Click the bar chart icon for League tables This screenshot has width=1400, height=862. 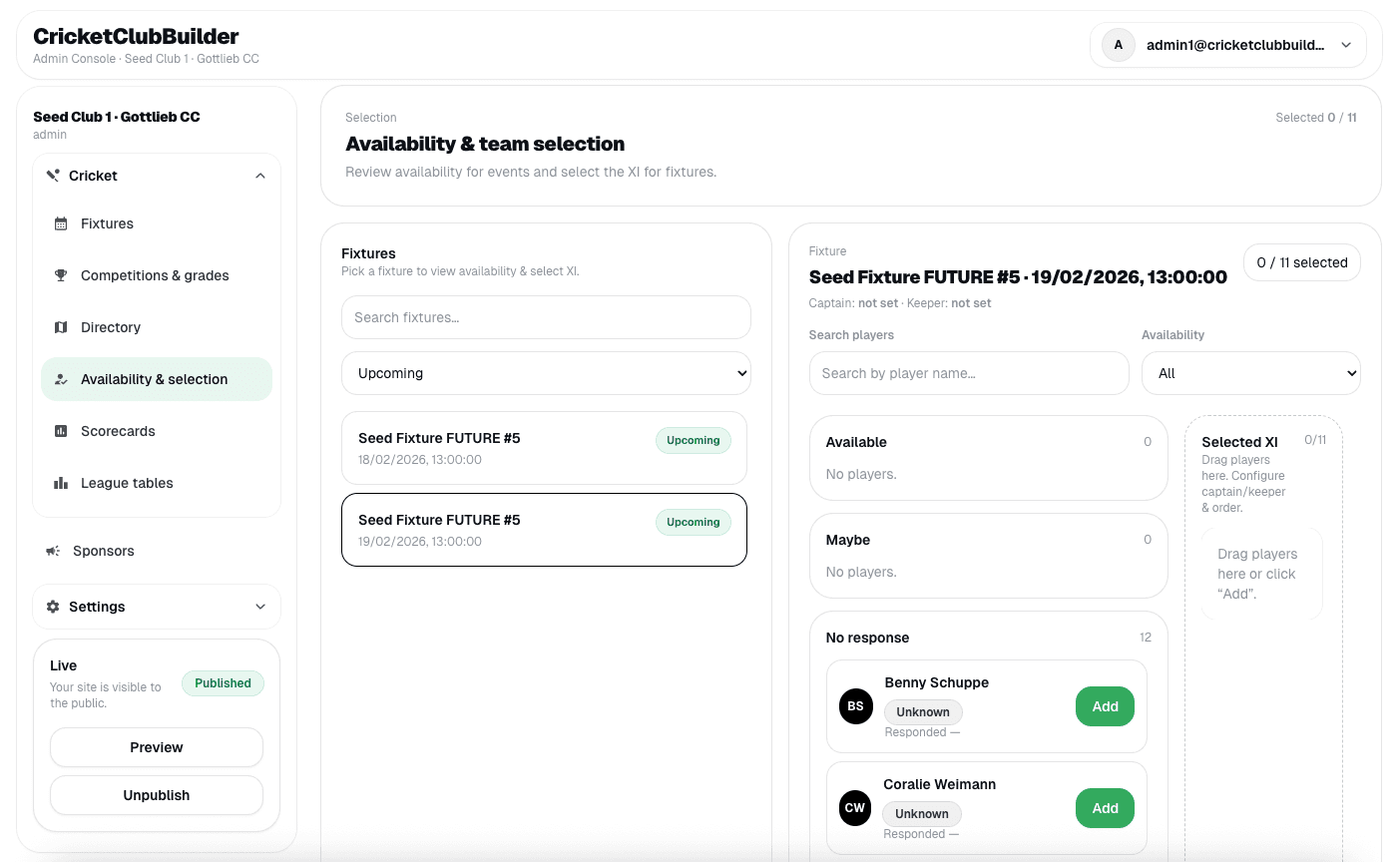61,483
